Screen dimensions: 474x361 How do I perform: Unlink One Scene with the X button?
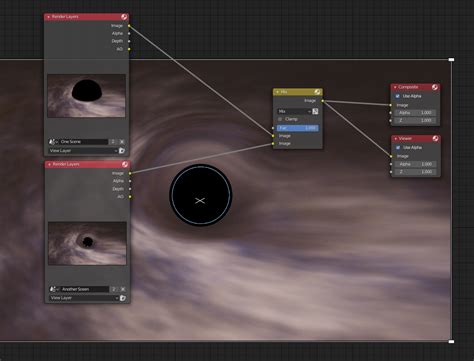coord(122,142)
